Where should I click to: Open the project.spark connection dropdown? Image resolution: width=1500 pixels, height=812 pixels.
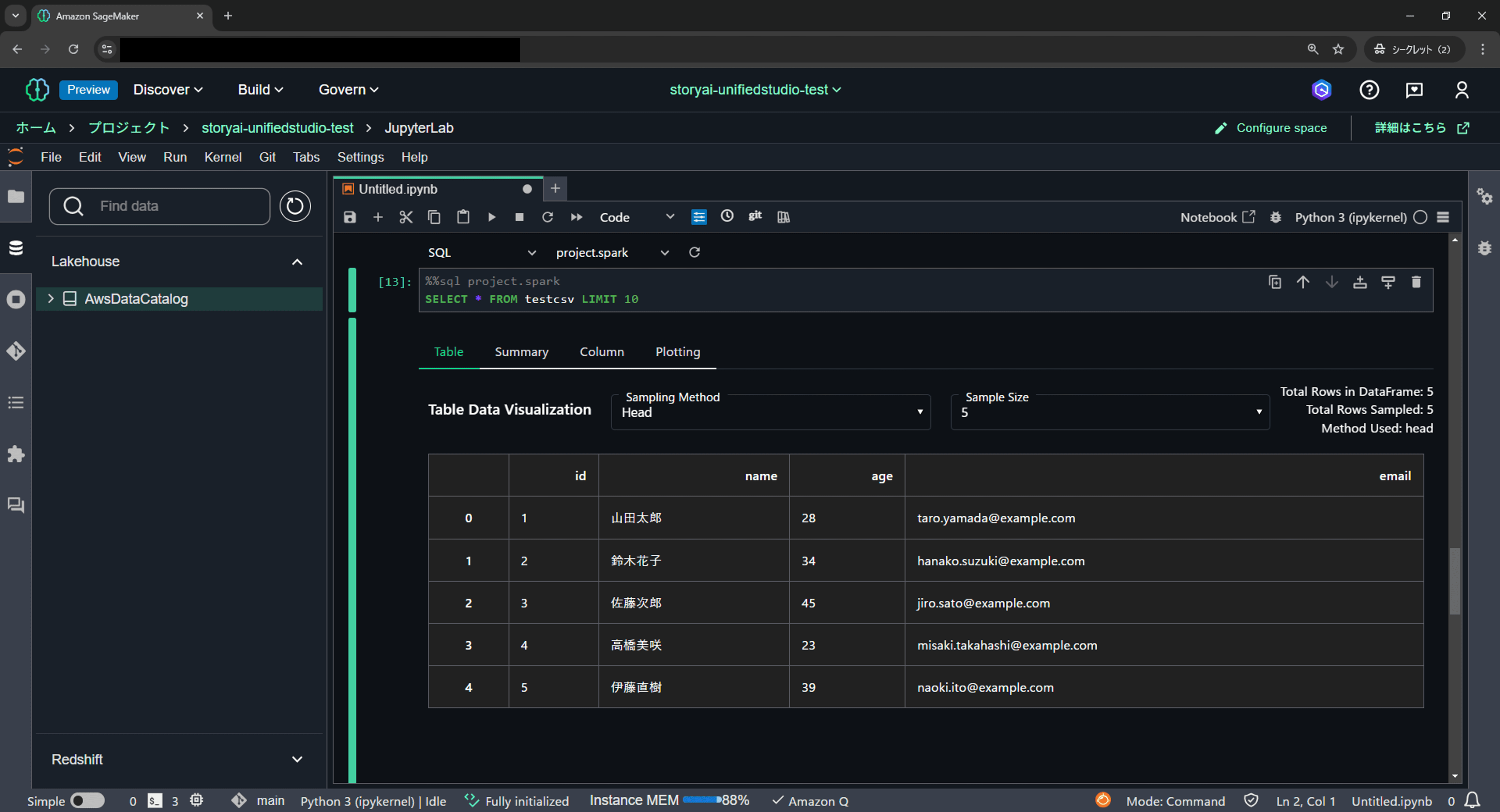click(x=612, y=252)
